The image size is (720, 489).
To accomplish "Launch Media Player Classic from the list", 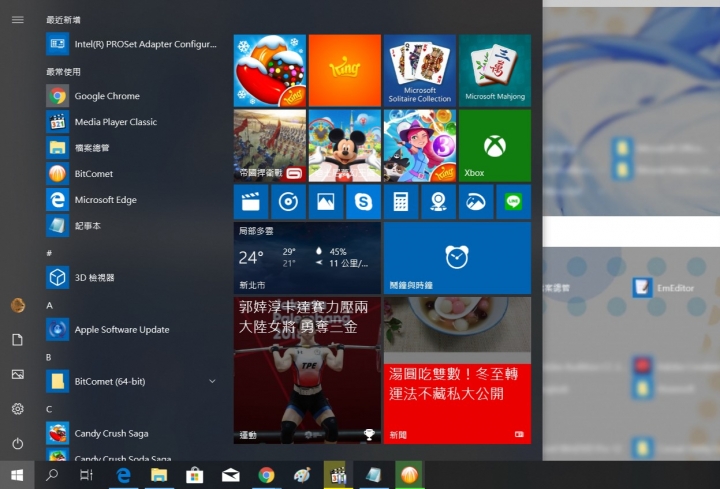I will [132, 122].
